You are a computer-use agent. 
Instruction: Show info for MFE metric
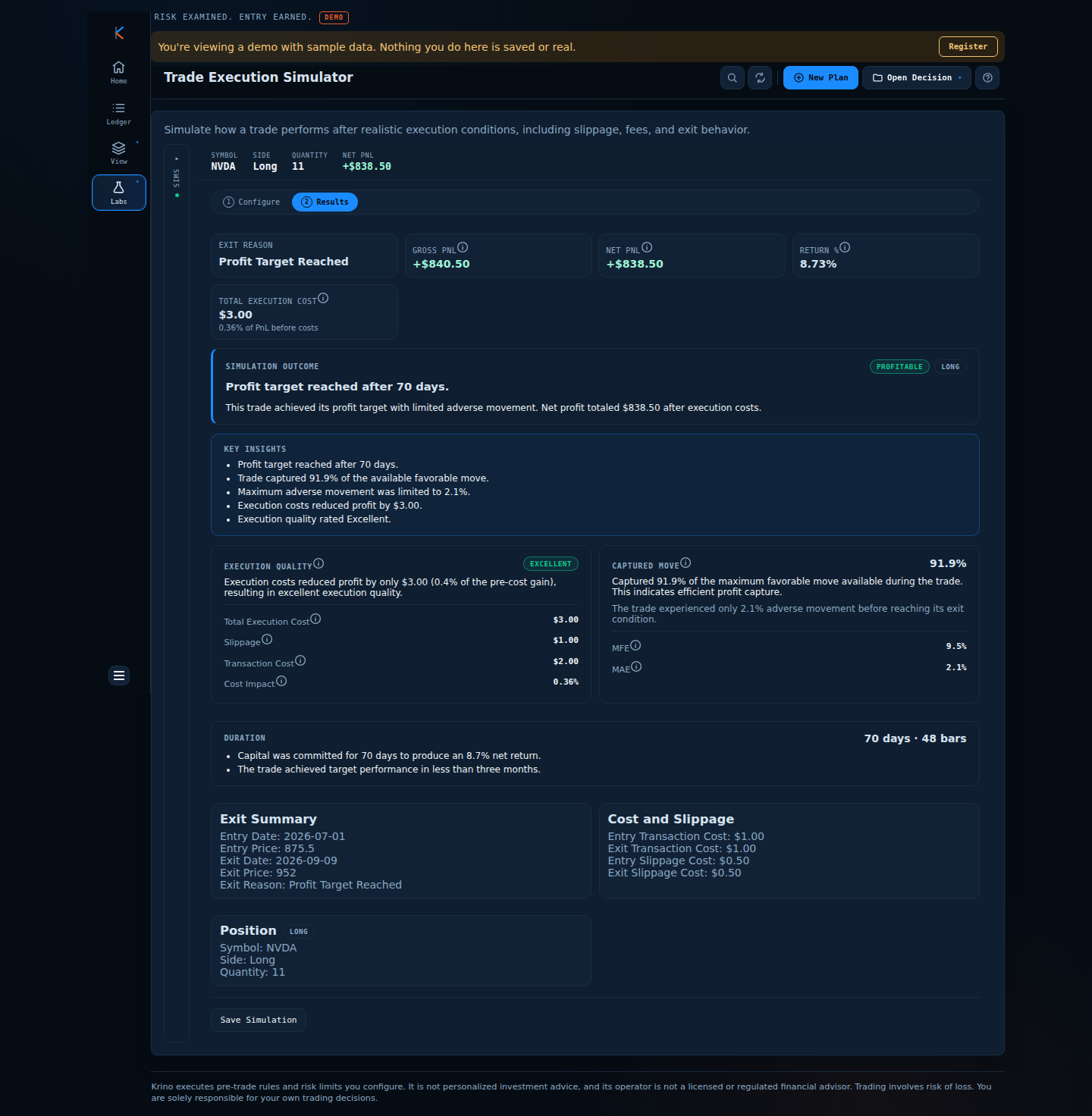[635, 645]
